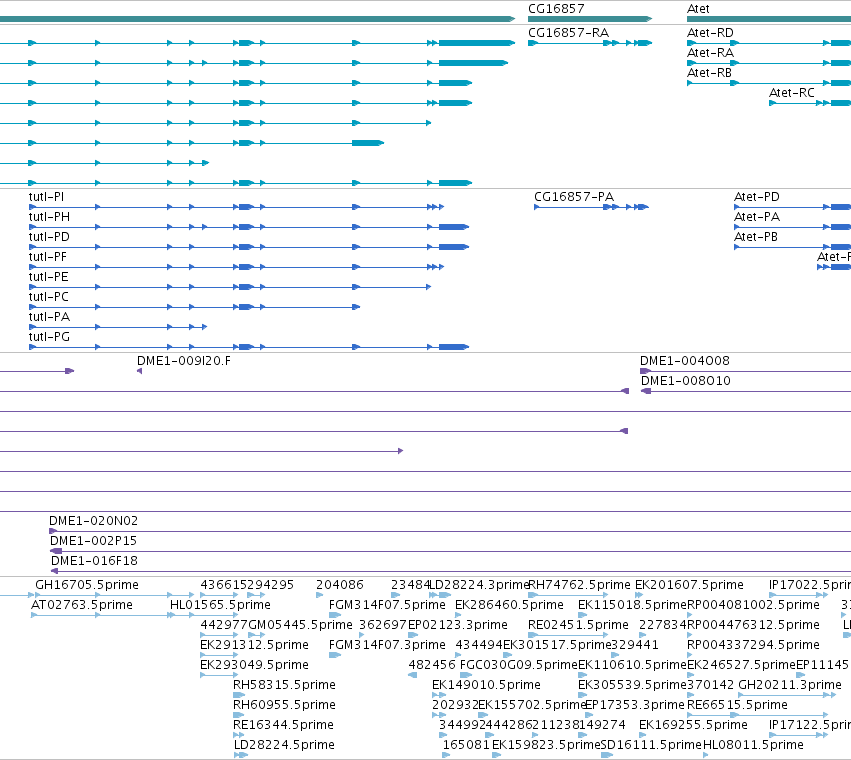
Task: Open EST EK291312.5prime
Action: tap(255, 645)
